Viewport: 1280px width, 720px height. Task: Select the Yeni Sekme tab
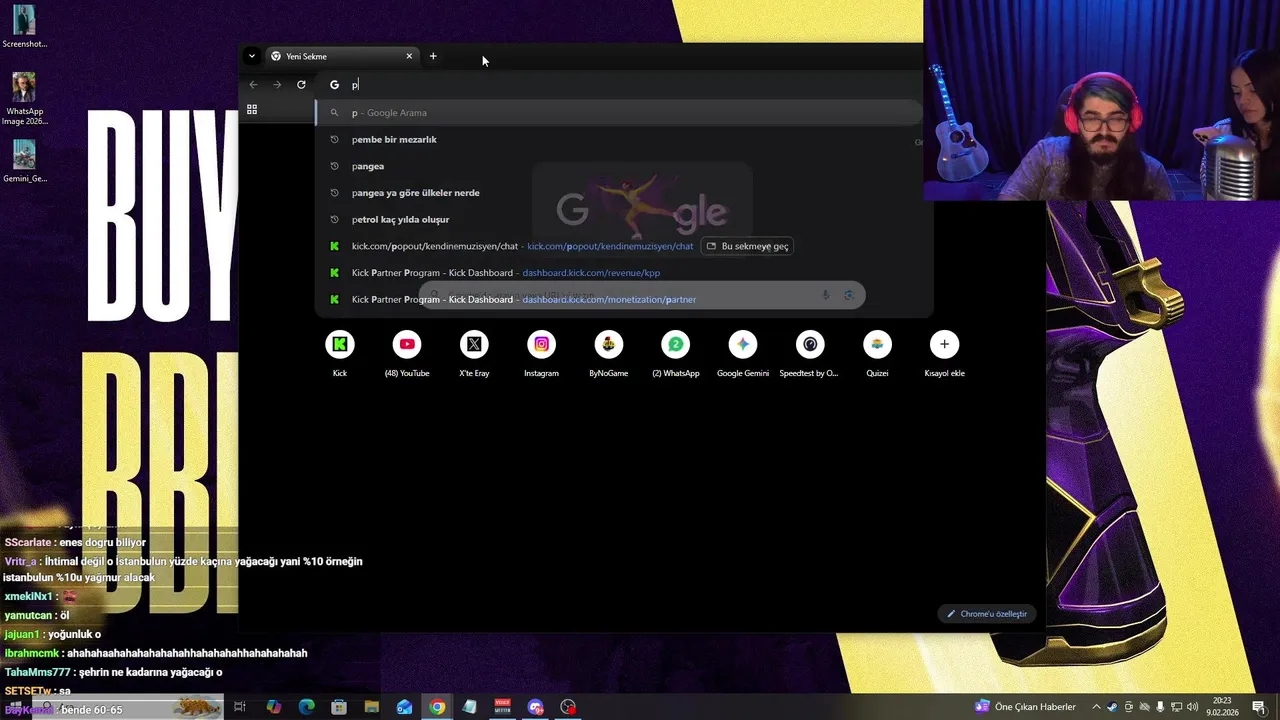click(342, 56)
